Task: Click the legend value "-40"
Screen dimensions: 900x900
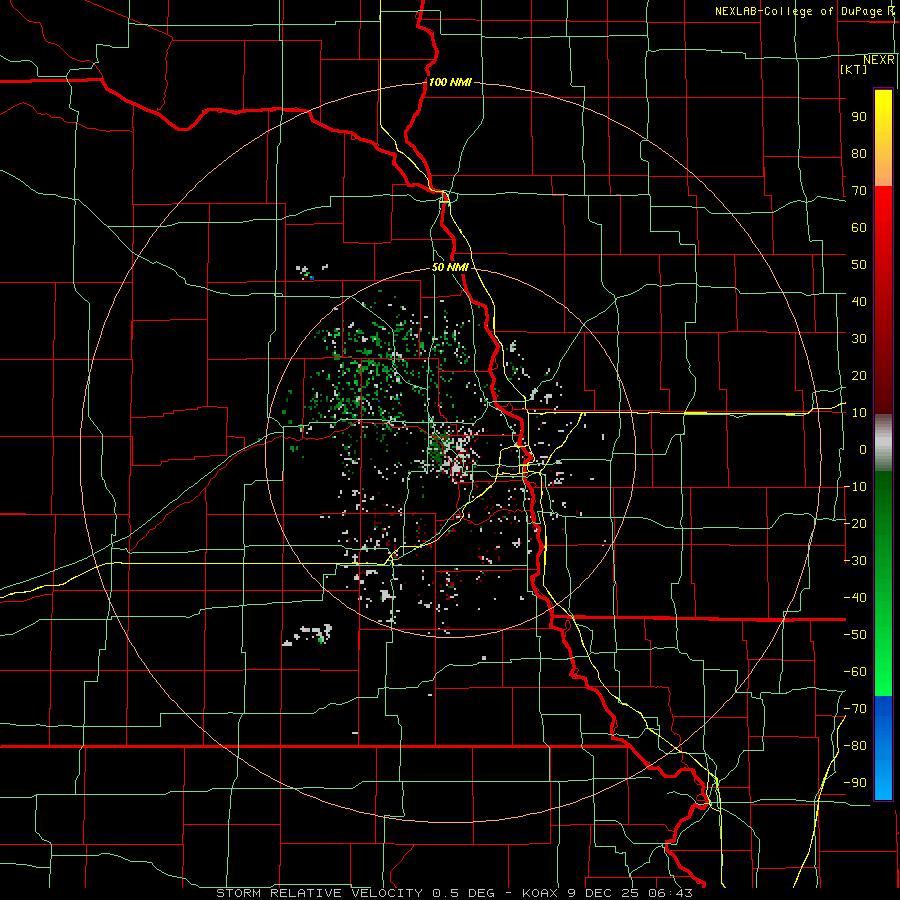Action: 855,598
